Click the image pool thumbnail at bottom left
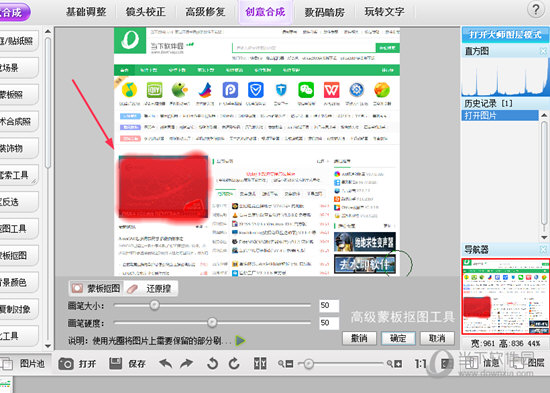Screen dimensions: 550x393 click(x=6, y=385)
